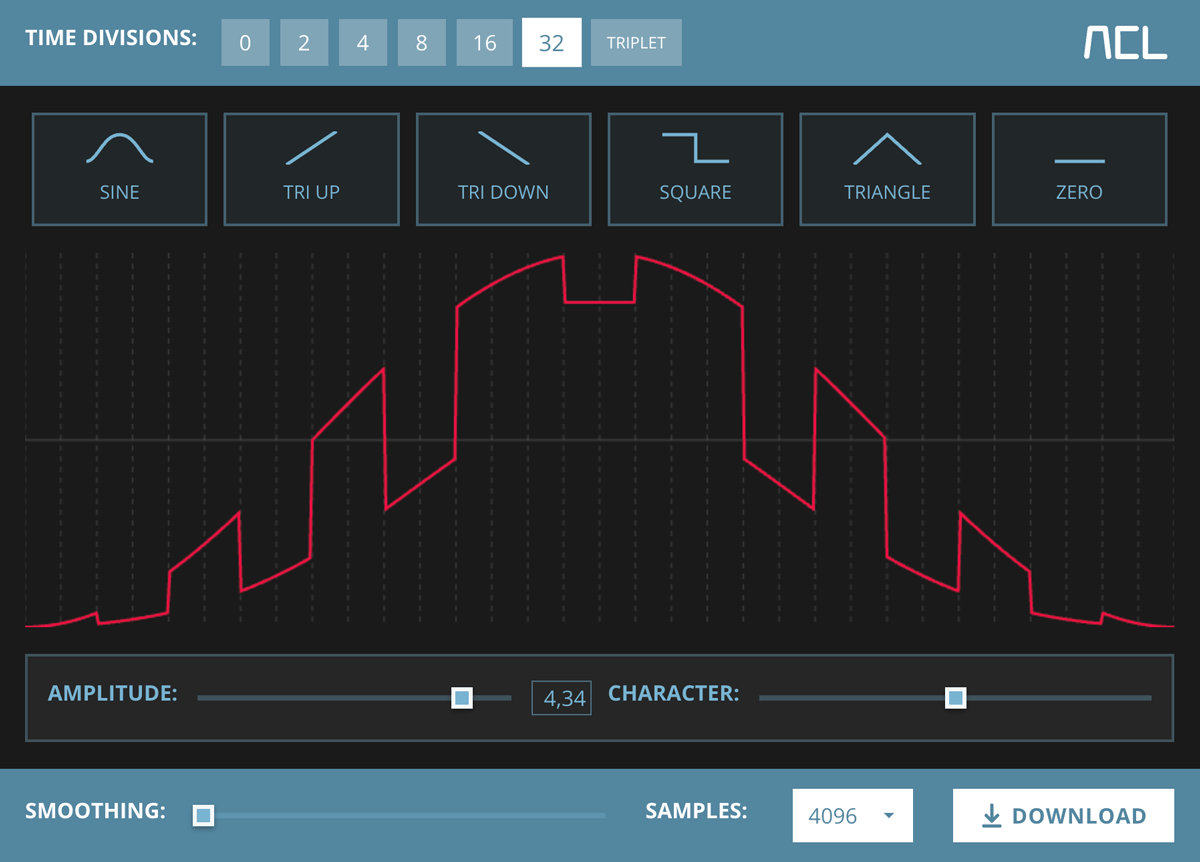Viewport: 1200px width, 862px height.
Task: Select the 32 time divisions option
Action: click(551, 44)
